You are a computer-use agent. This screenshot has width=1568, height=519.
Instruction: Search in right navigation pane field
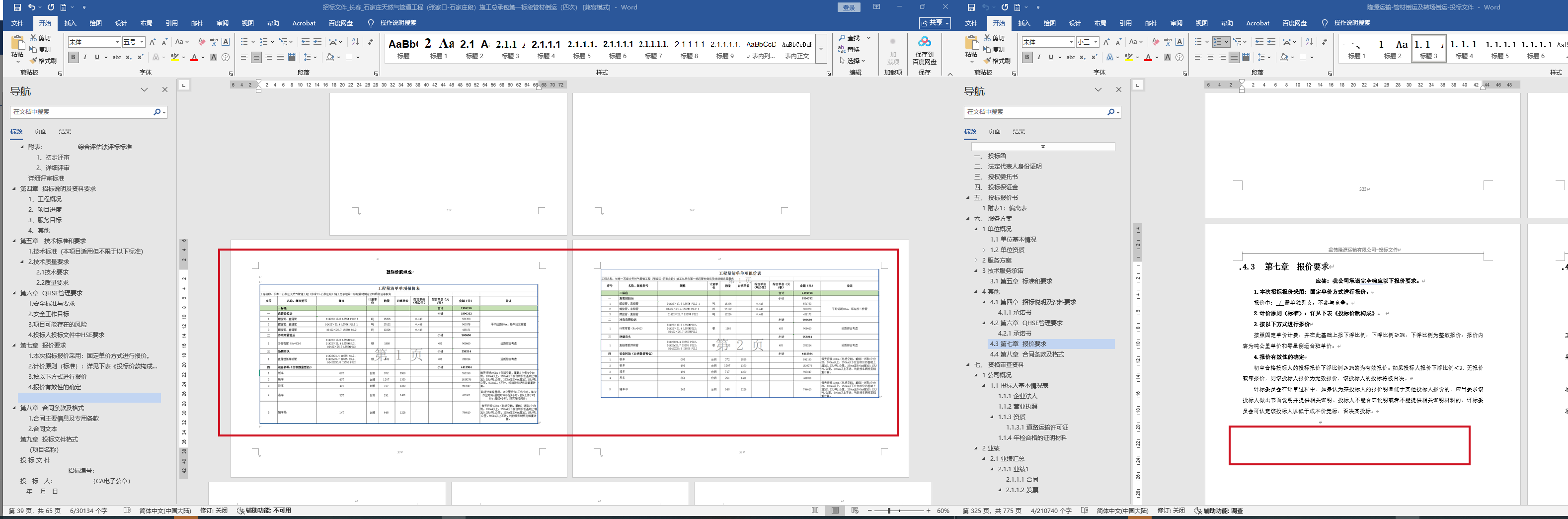point(1035,112)
